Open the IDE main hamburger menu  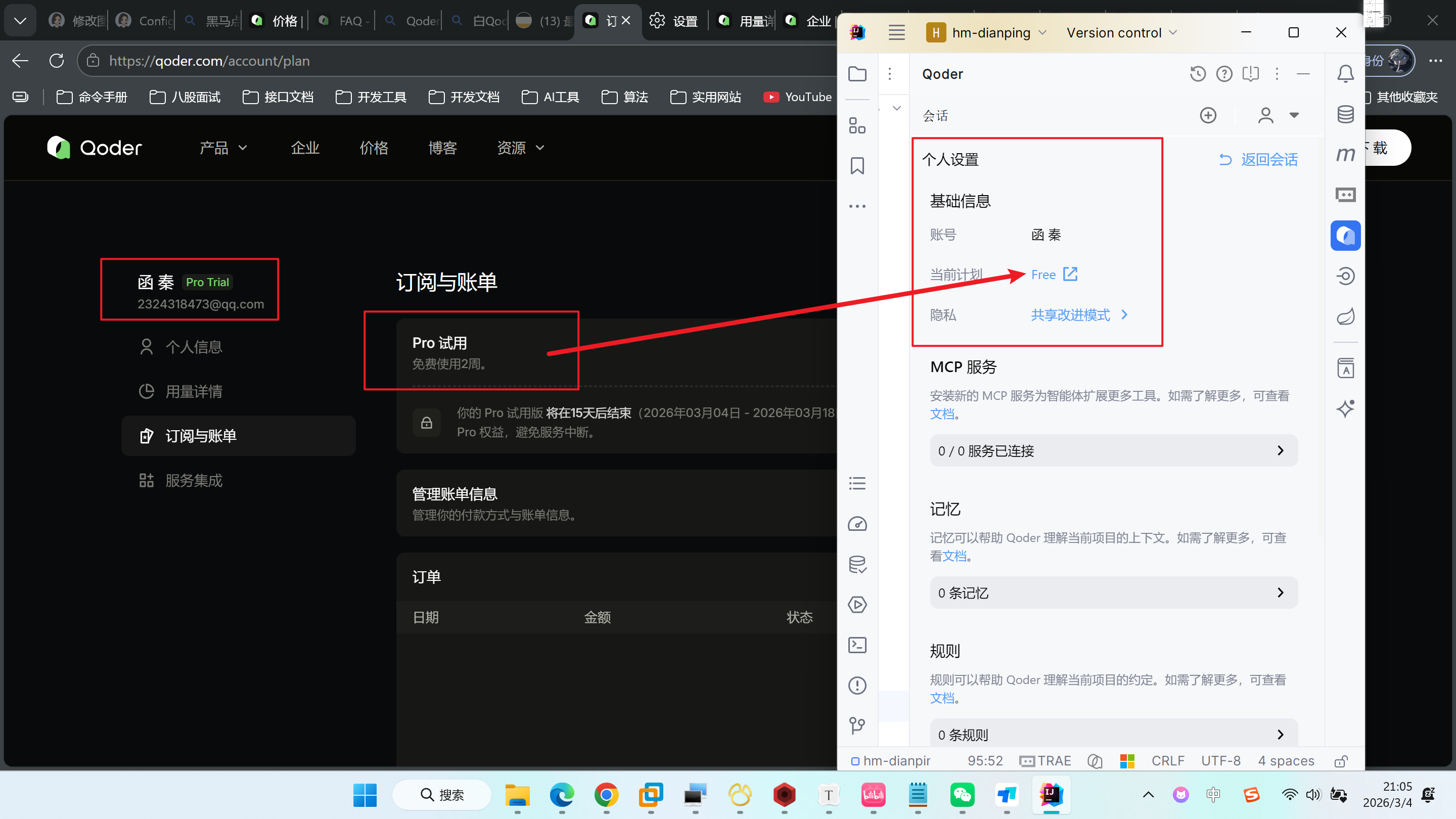(x=896, y=32)
